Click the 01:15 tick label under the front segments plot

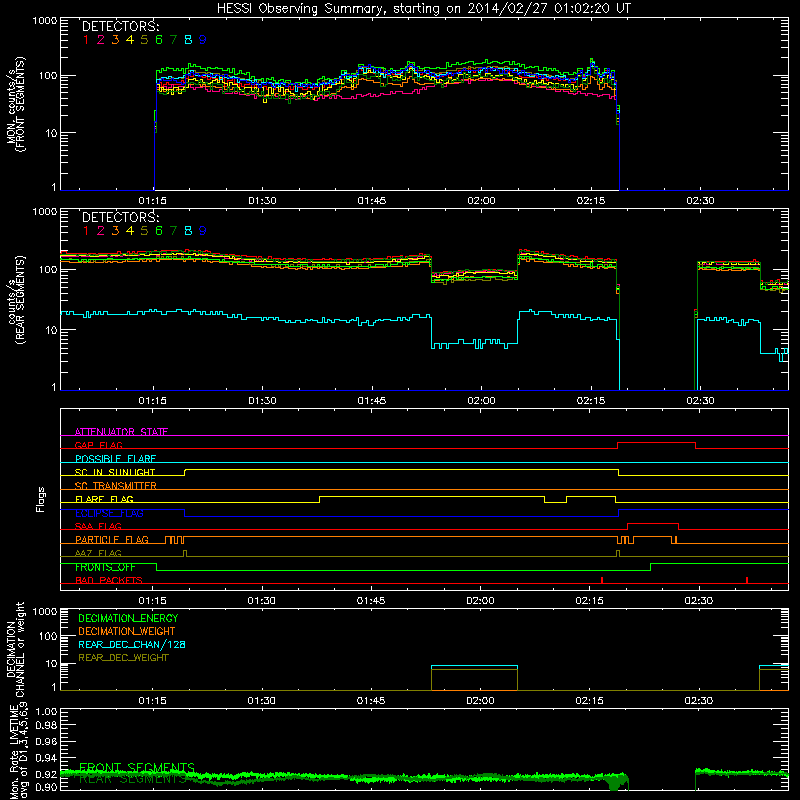click(x=153, y=201)
